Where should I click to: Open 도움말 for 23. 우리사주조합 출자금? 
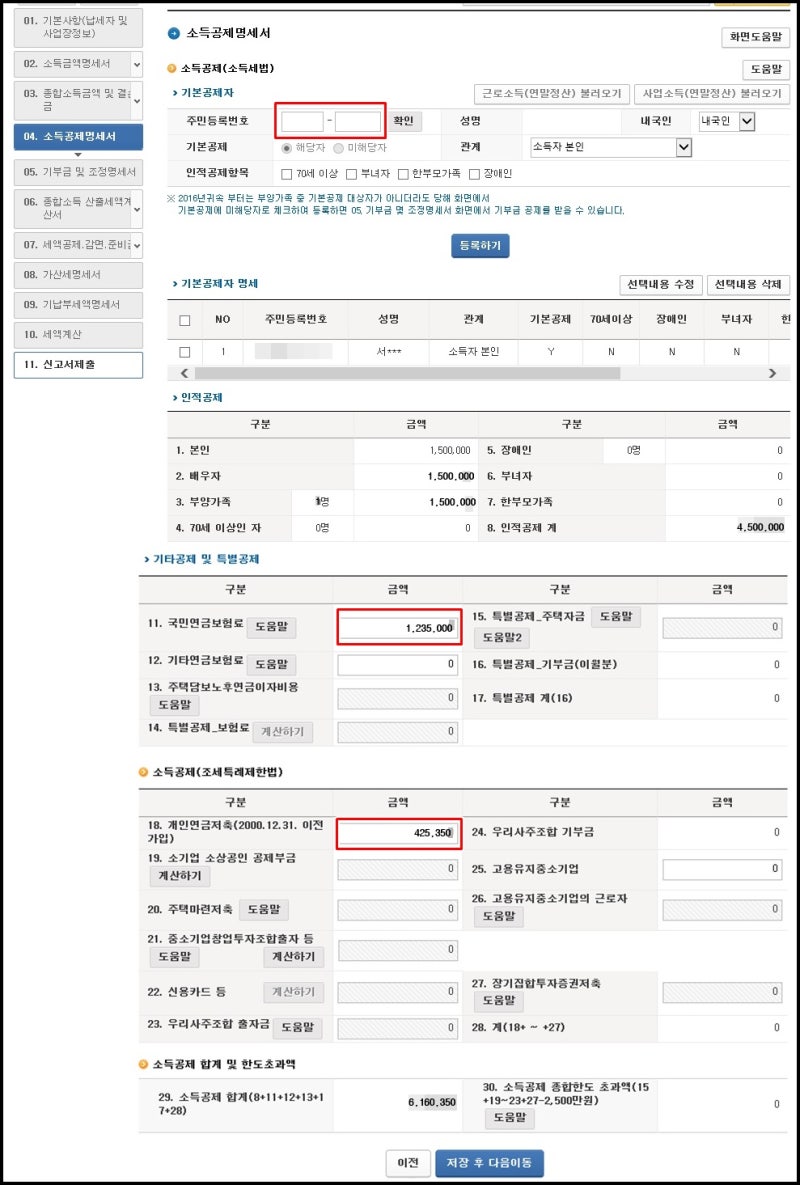point(298,1028)
